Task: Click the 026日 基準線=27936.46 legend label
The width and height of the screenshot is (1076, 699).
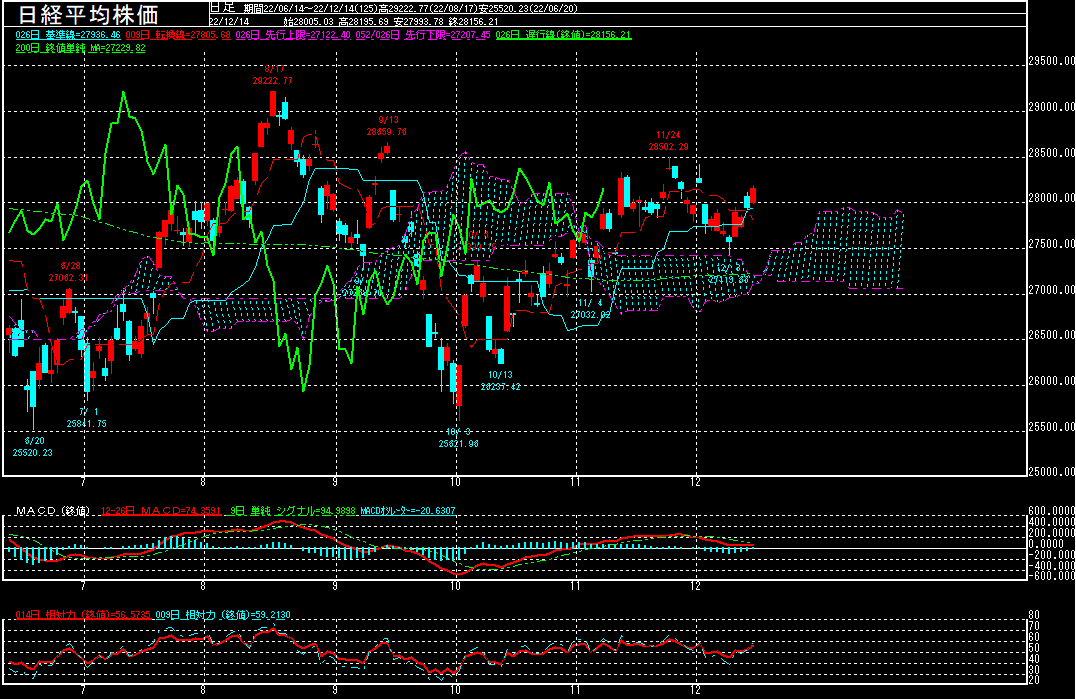Action: click(x=68, y=35)
